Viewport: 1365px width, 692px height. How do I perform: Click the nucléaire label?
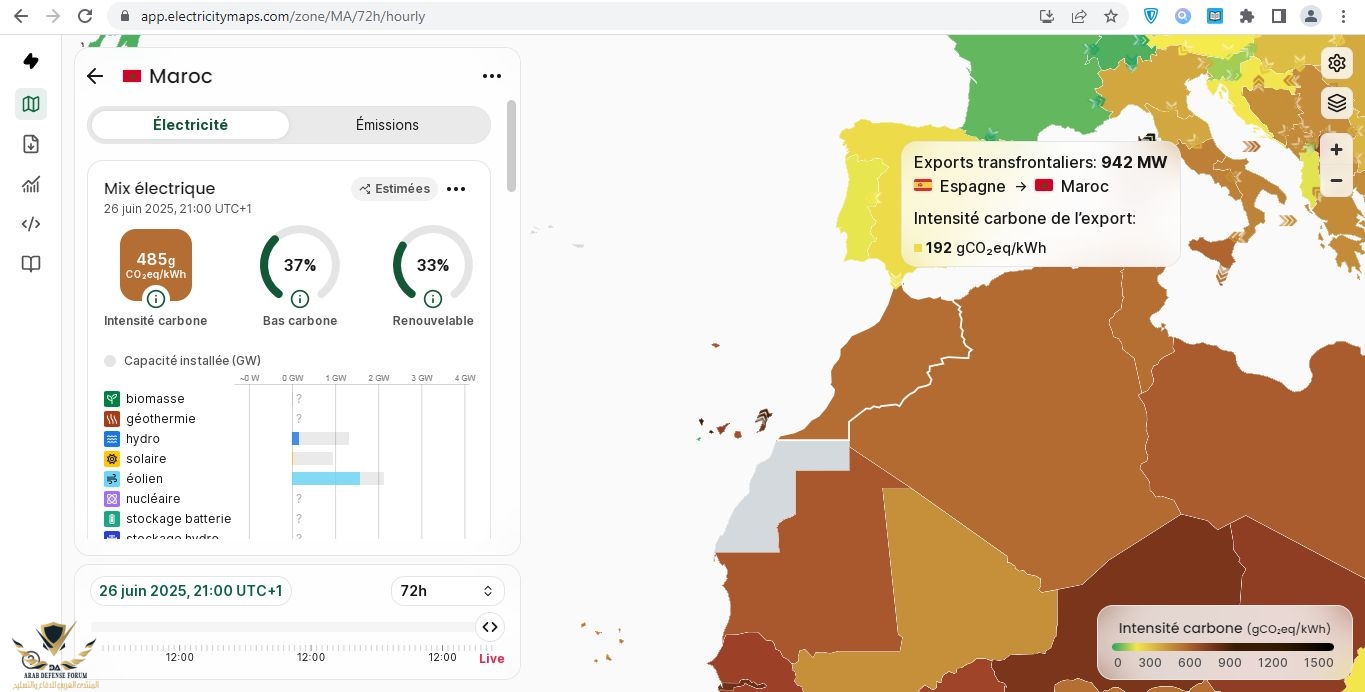click(x=154, y=499)
